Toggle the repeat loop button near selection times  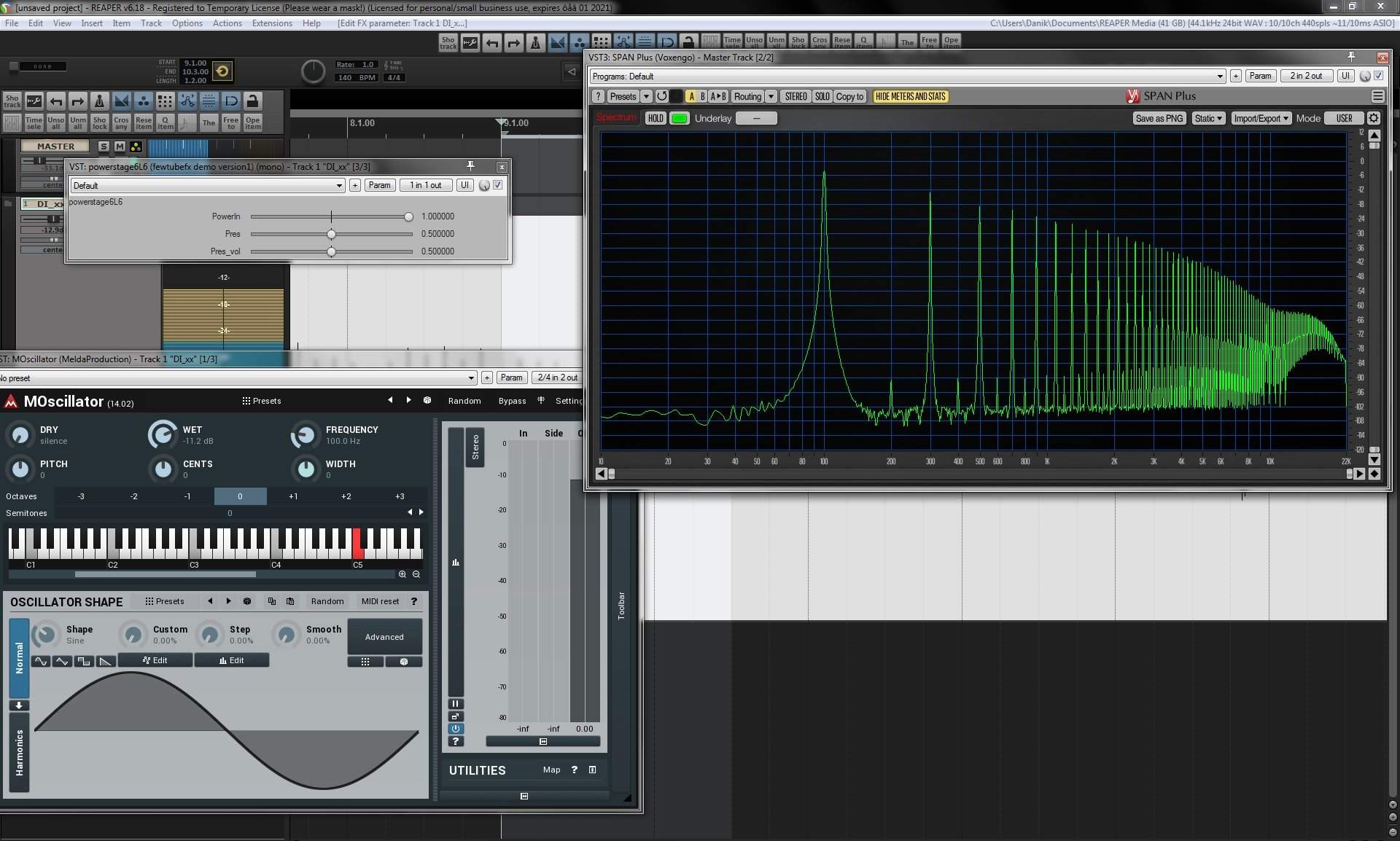[x=222, y=71]
